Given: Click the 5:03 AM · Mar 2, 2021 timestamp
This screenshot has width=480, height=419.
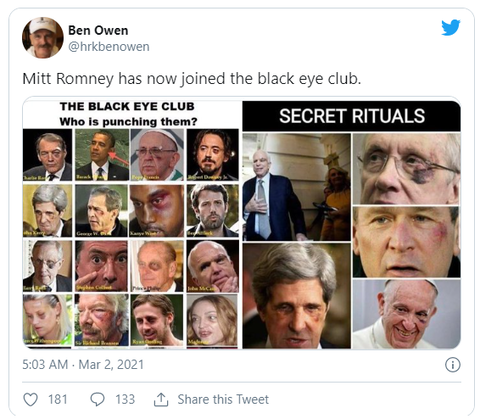Looking at the screenshot, I should coord(83,365).
